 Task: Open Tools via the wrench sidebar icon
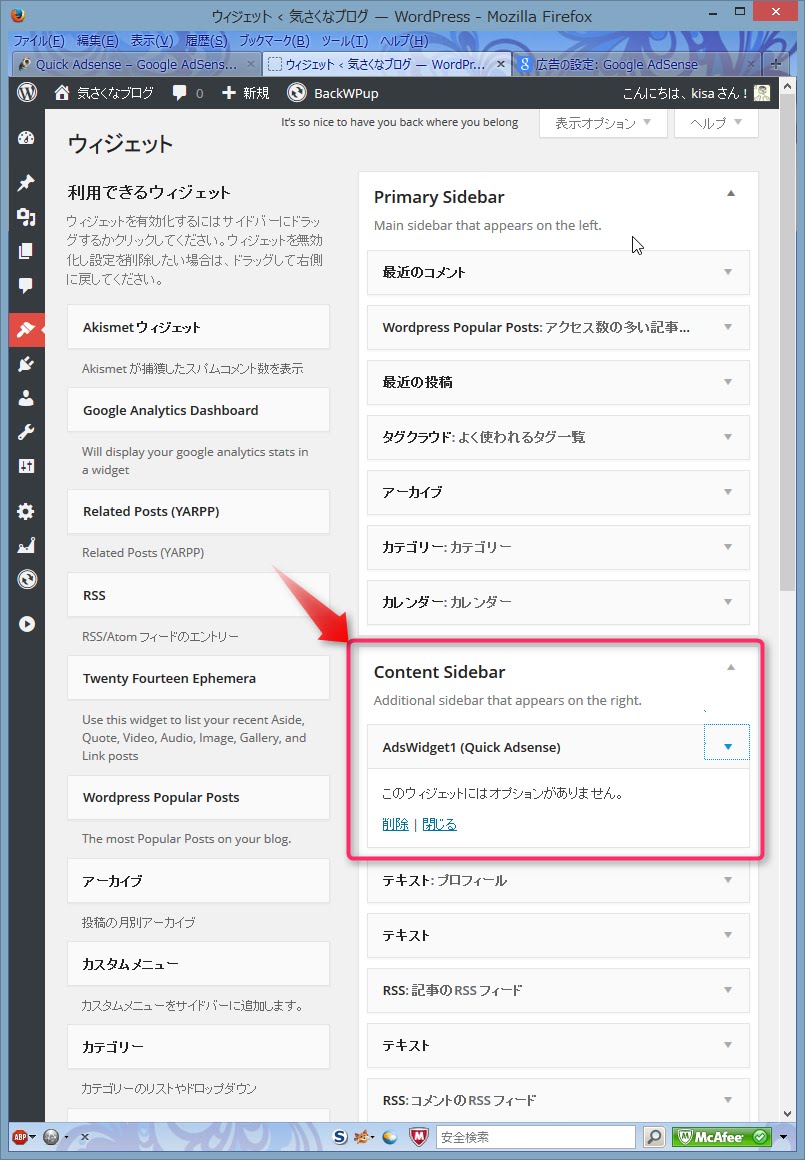(26, 432)
